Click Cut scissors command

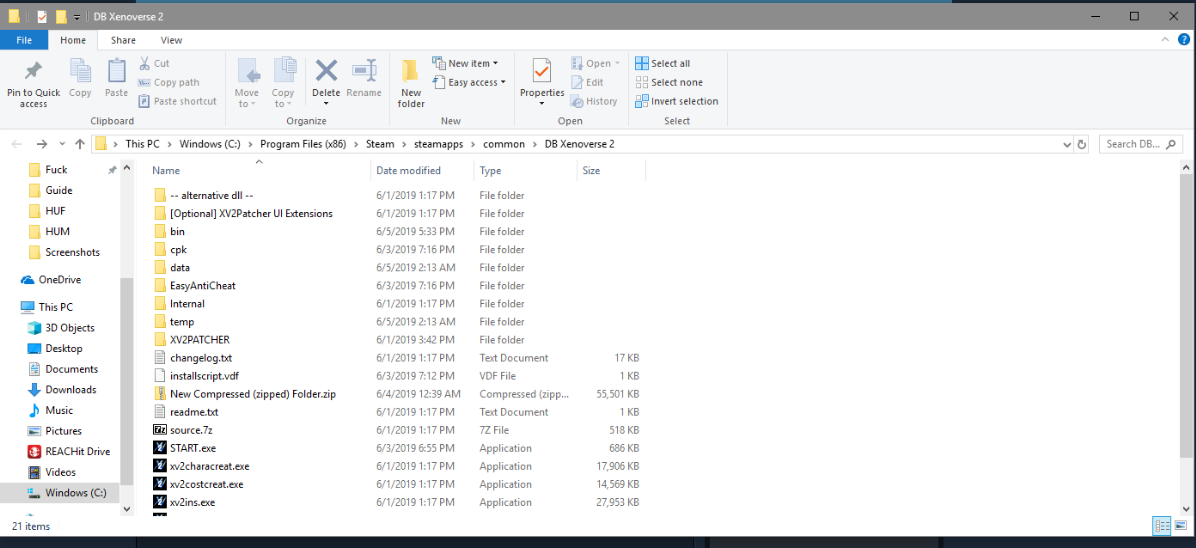(x=154, y=63)
